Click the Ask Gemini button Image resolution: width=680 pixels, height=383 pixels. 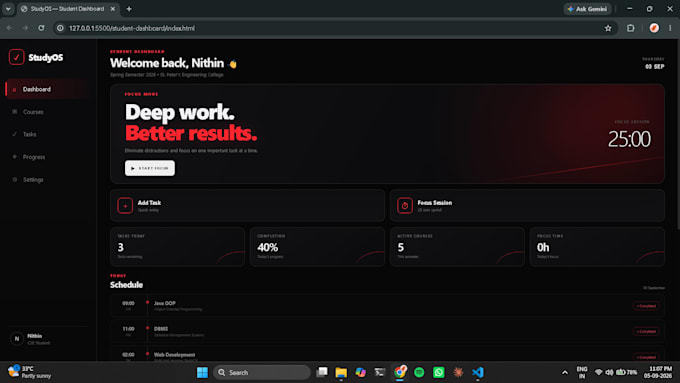tap(588, 9)
